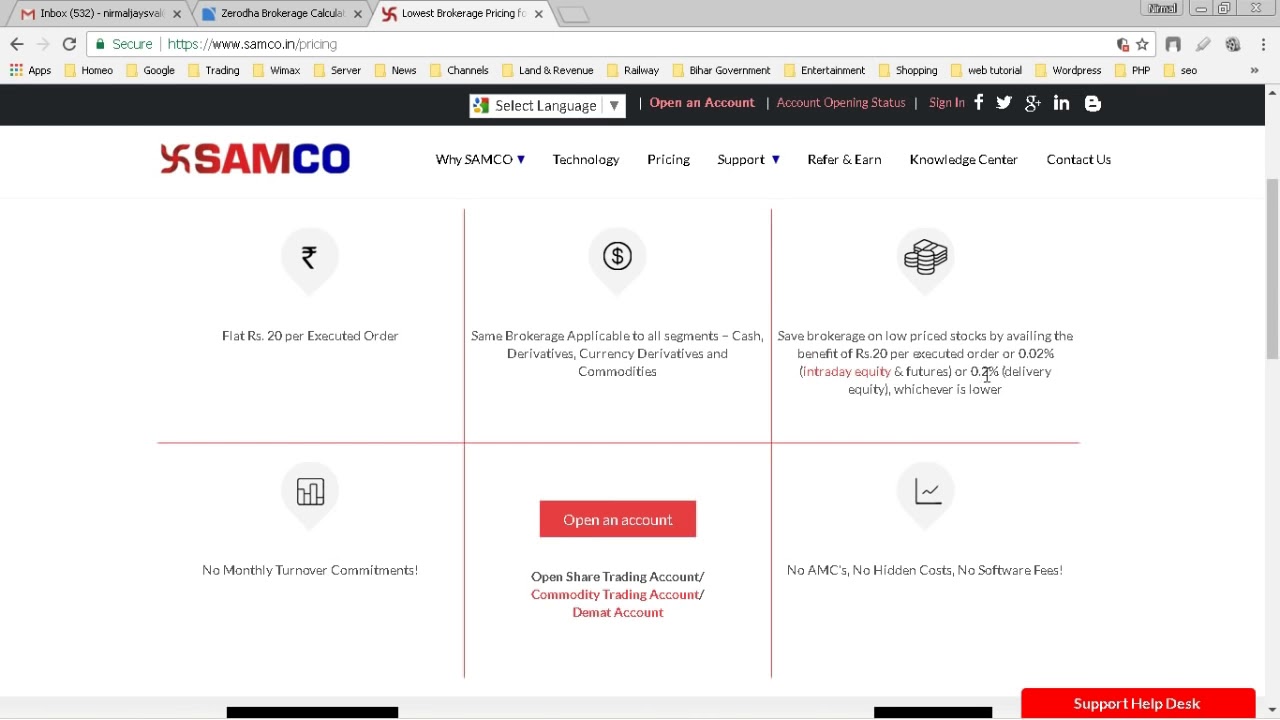Screen dimensions: 1280x720
Task: Follow the intraday equity link
Action: click(846, 371)
